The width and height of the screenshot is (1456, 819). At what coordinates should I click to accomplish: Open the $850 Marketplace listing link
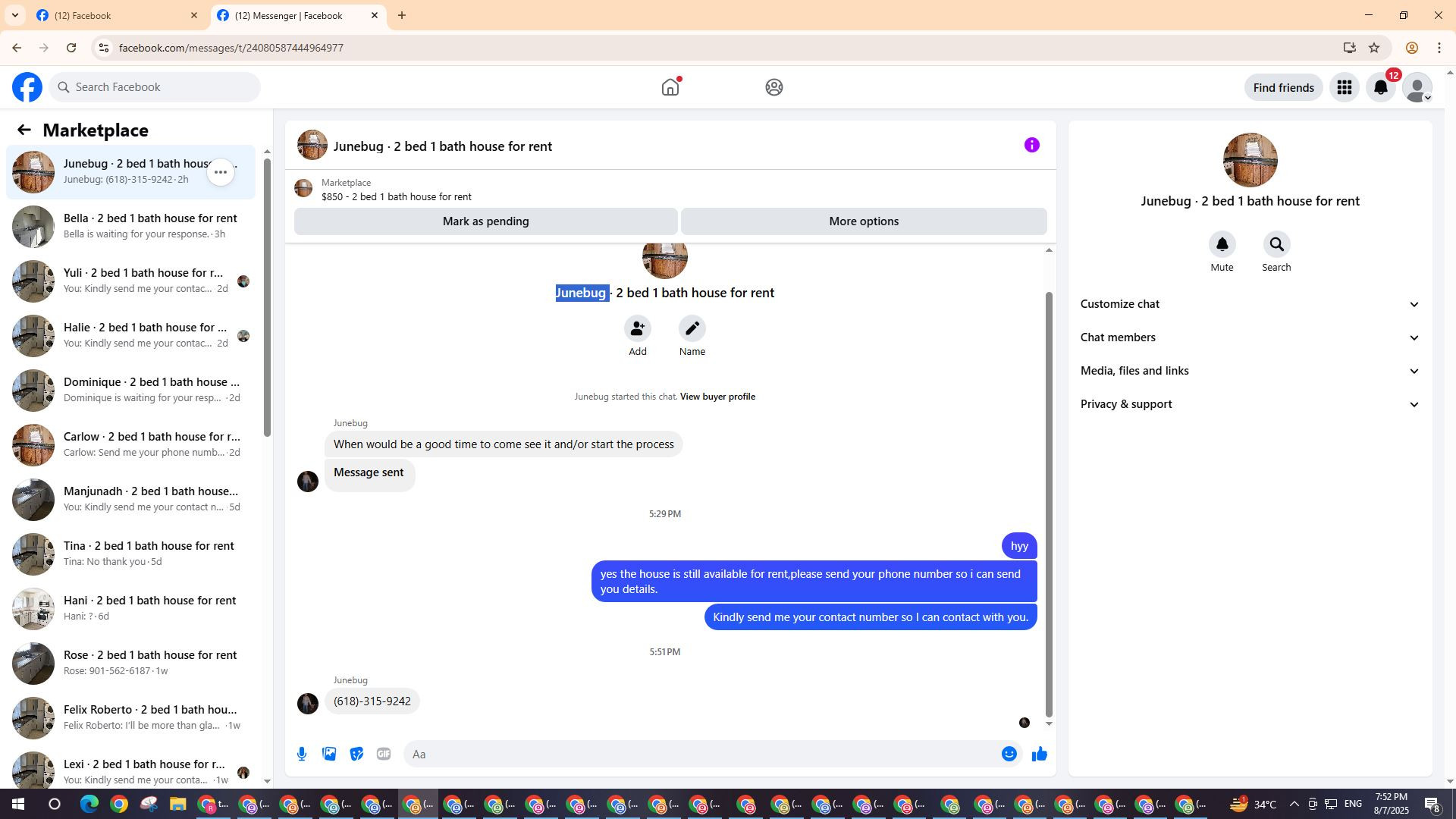(x=396, y=196)
